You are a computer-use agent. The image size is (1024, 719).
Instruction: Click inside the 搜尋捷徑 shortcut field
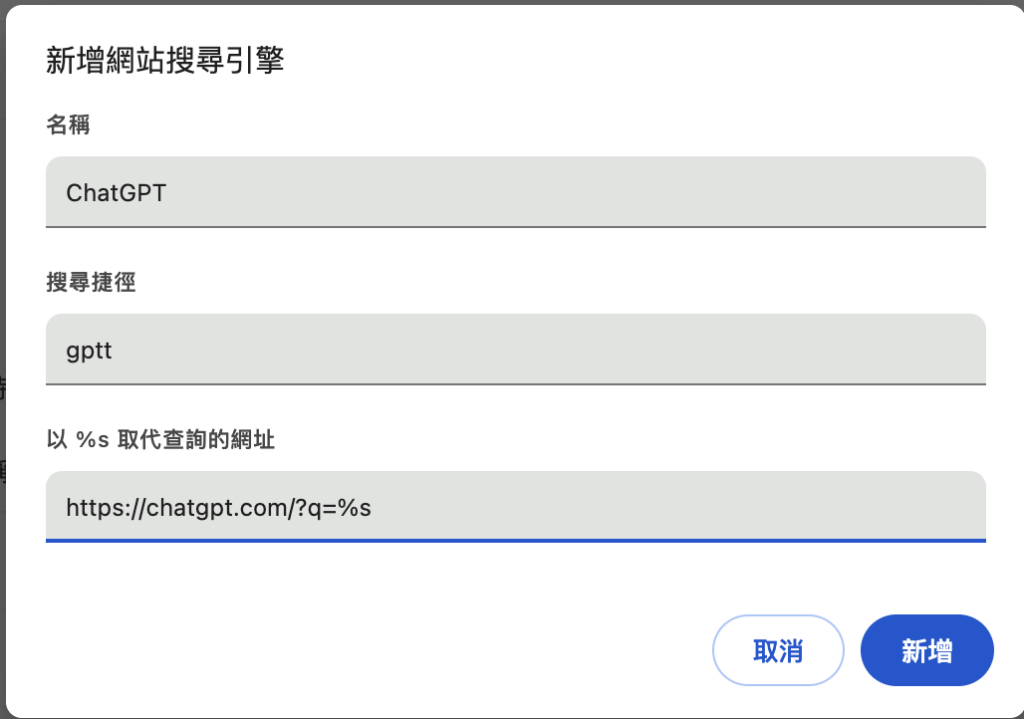point(500,349)
